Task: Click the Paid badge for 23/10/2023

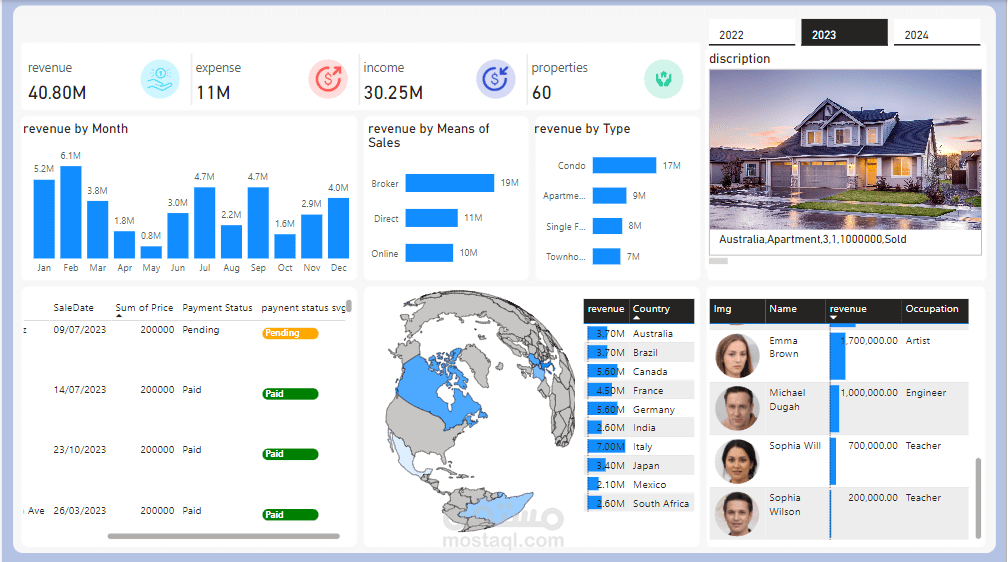Action: click(x=290, y=454)
